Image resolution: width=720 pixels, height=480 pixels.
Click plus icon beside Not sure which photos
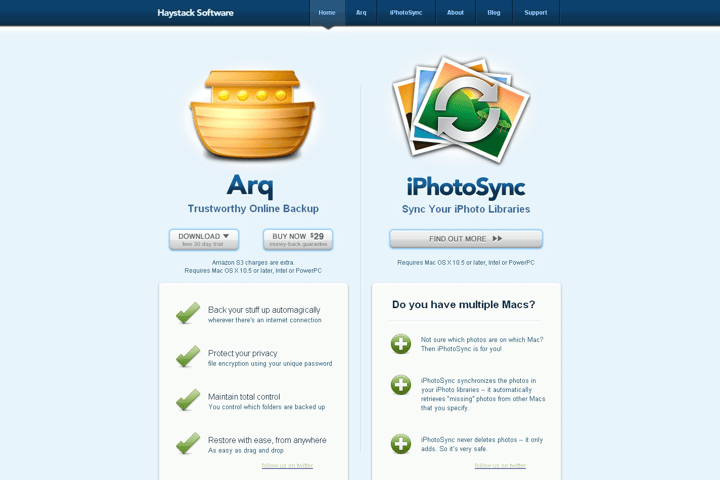pyautogui.click(x=401, y=344)
